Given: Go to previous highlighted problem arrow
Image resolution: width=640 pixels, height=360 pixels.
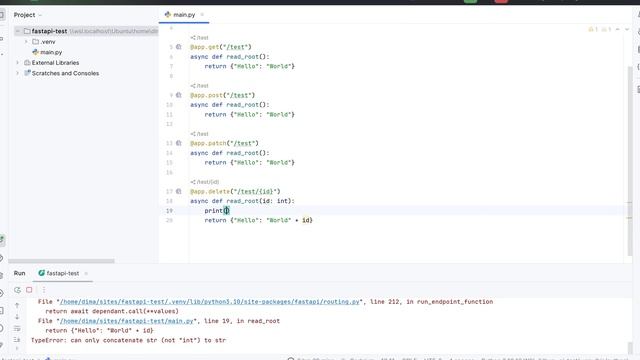Looking at the screenshot, I should point(618,29).
